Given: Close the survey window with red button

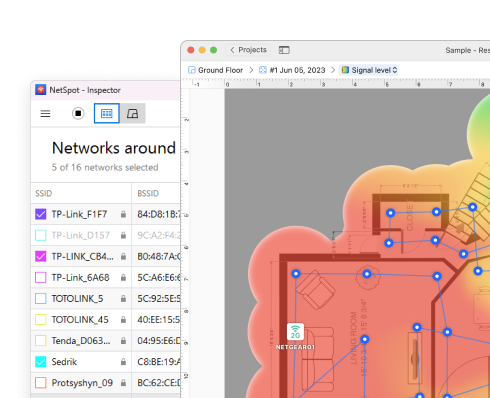Looking at the screenshot, I should [x=191, y=50].
